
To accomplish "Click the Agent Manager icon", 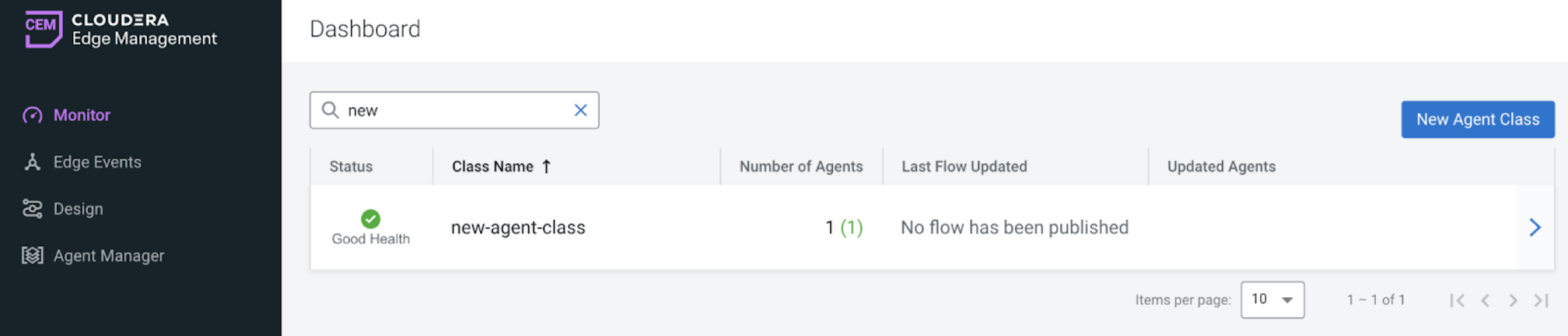I will click(33, 256).
